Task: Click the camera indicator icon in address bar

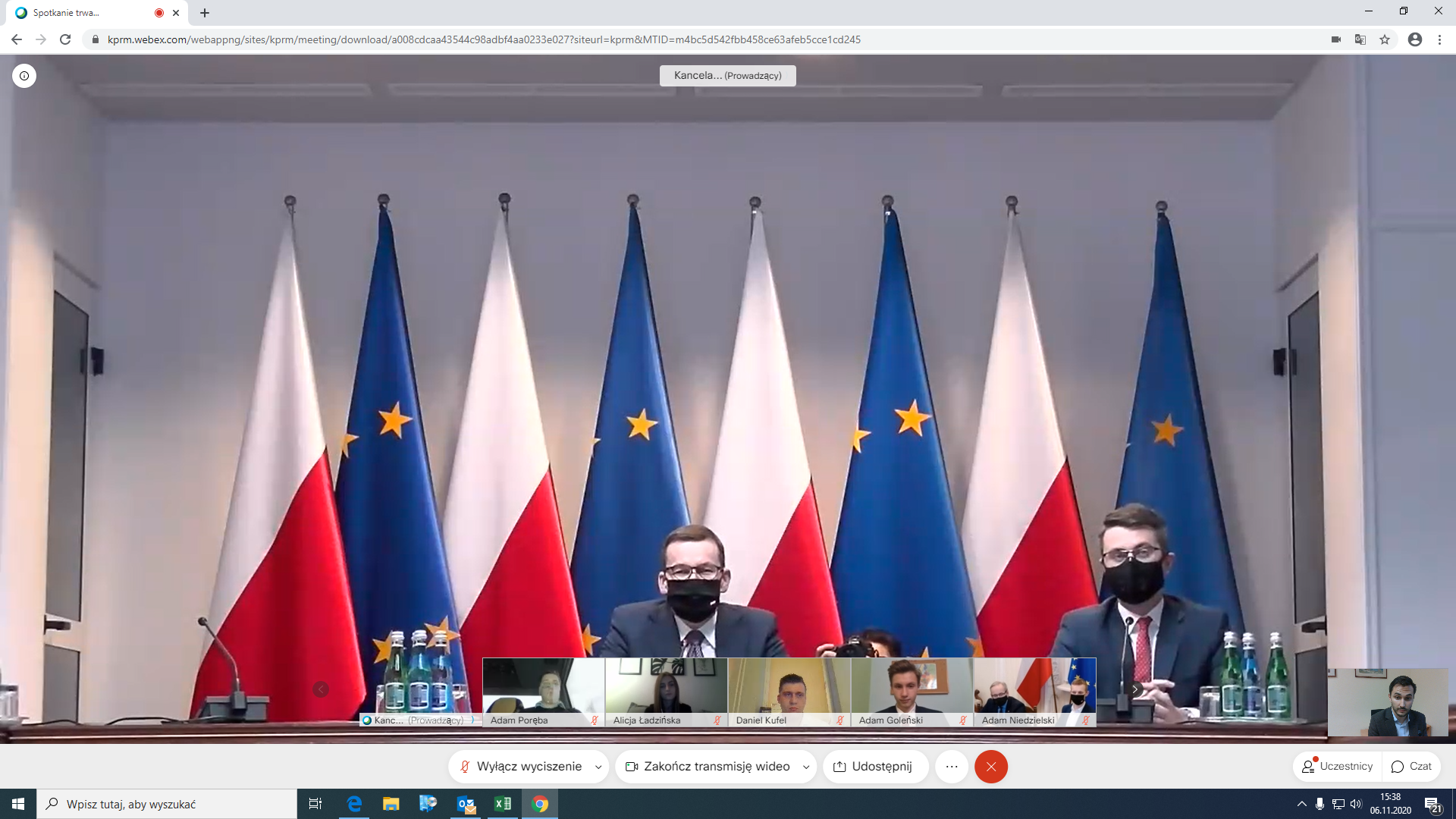Action: point(1336,39)
